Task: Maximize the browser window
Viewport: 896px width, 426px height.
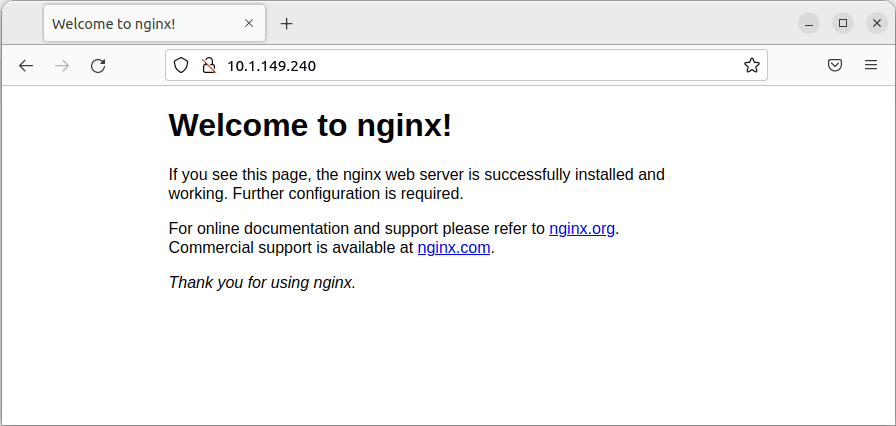Action: [x=842, y=23]
